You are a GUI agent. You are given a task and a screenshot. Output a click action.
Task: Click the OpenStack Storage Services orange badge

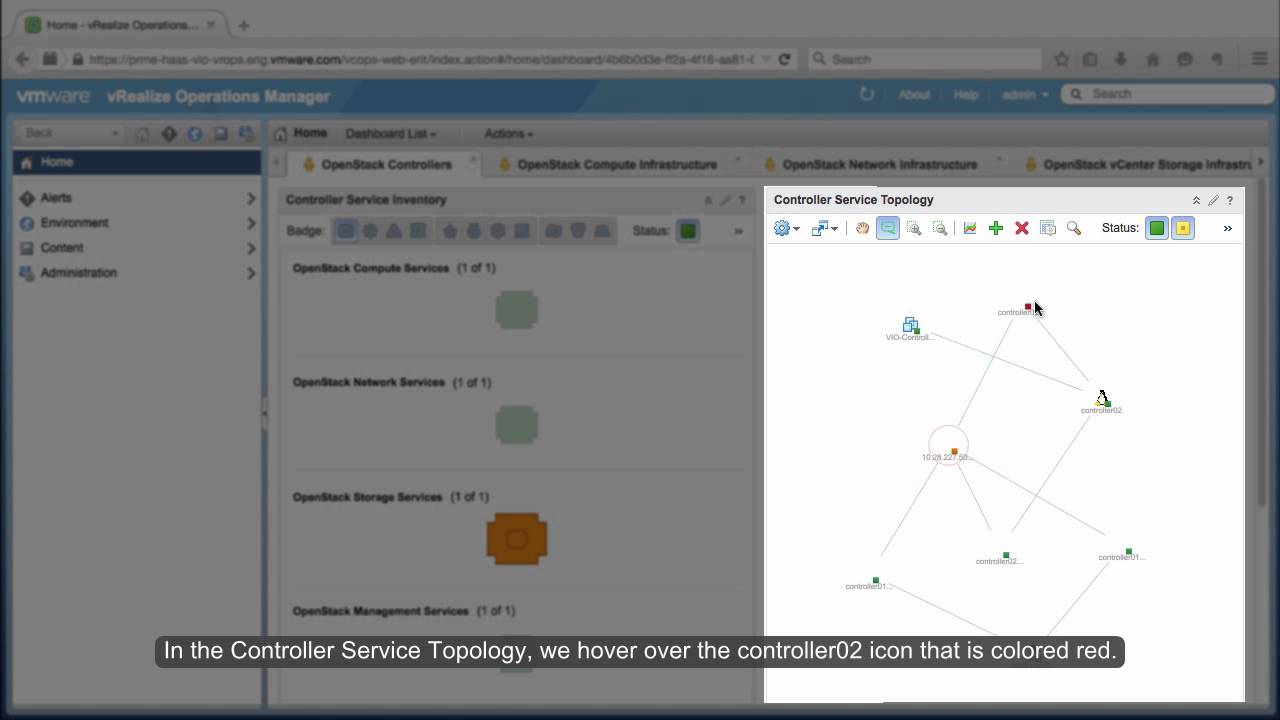point(517,539)
